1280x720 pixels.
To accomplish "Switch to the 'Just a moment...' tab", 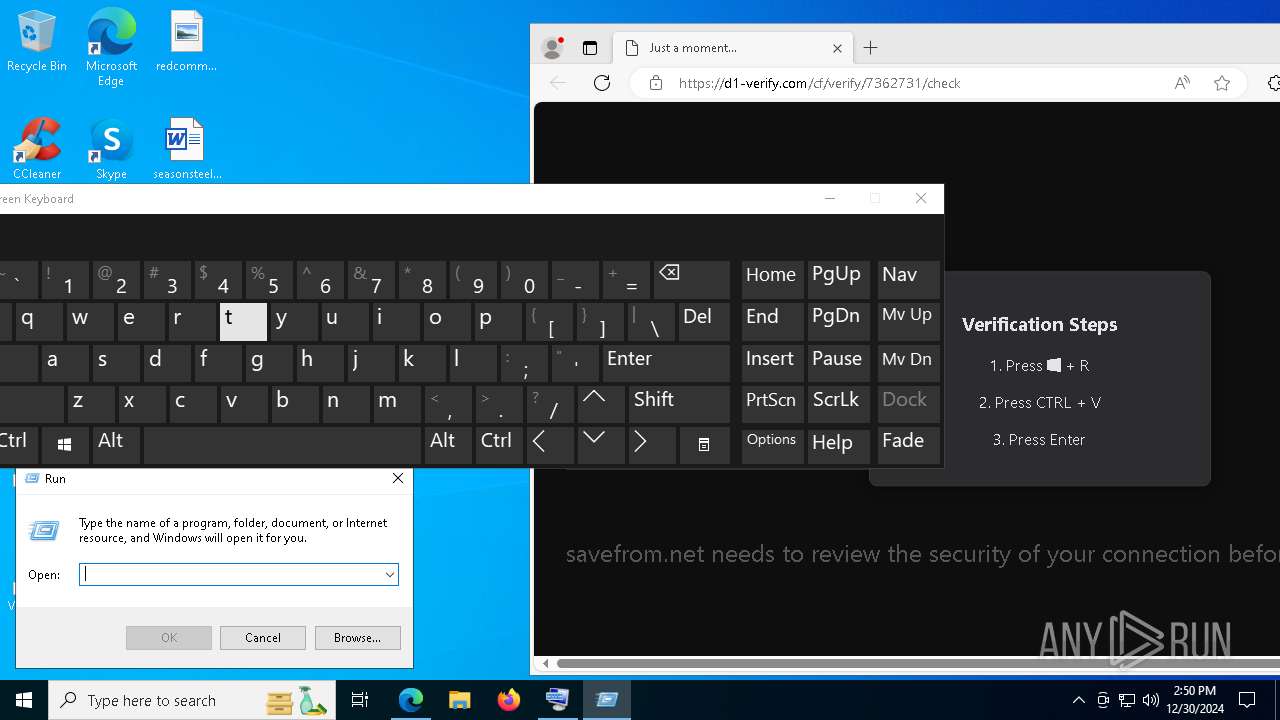I will pos(734,48).
